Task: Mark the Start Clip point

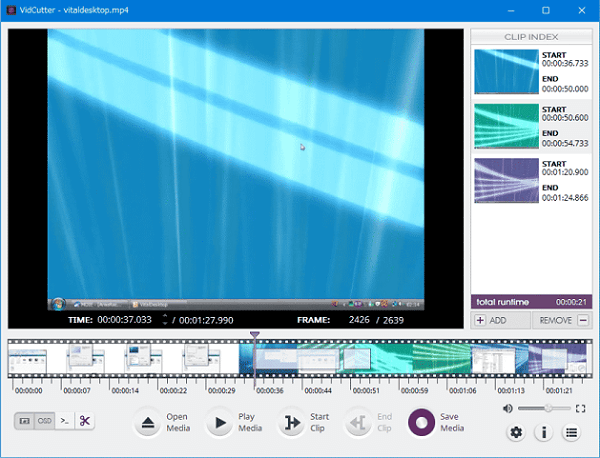Action: [292, 423]
